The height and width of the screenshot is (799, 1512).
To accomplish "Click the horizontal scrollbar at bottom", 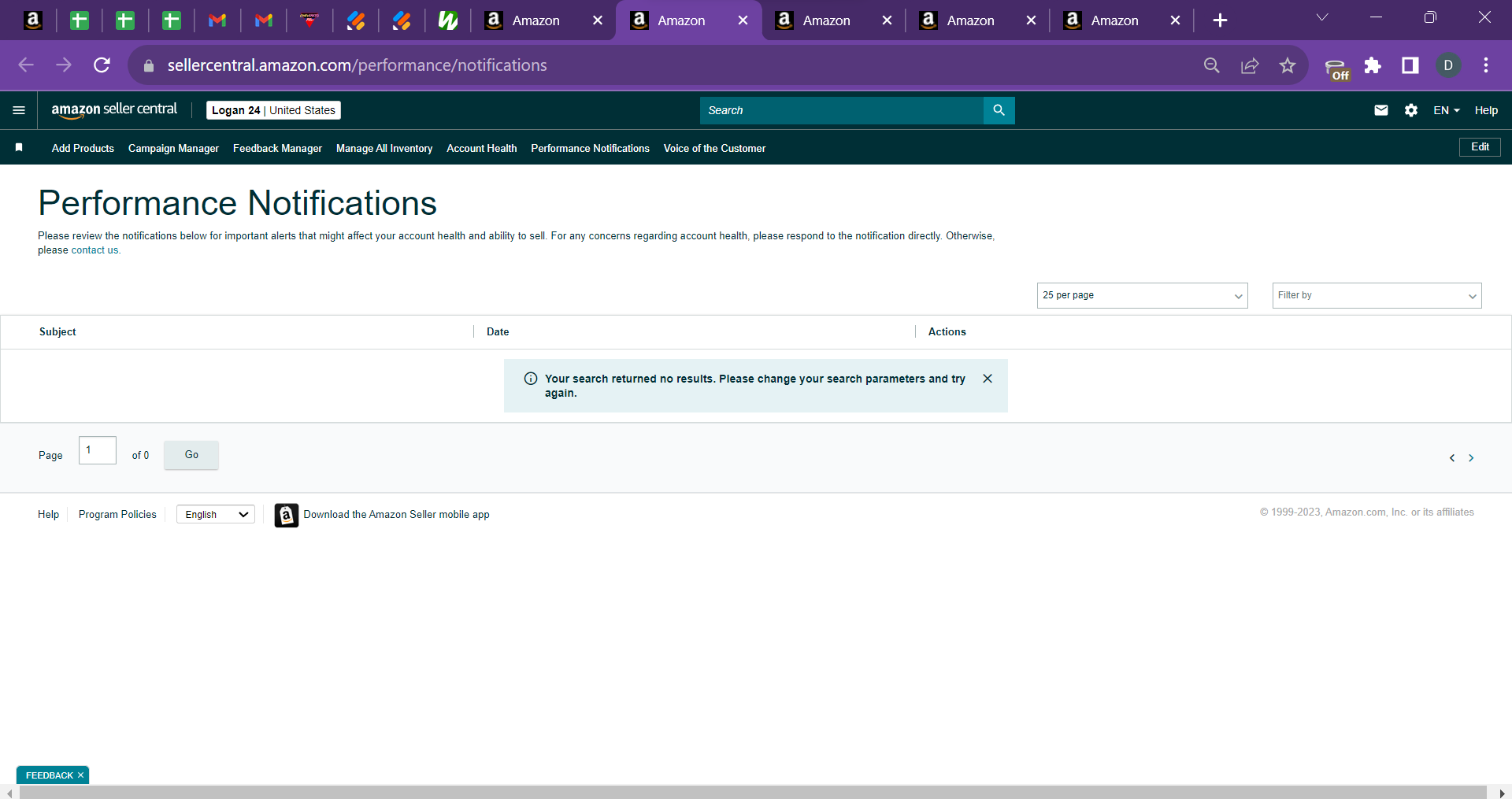I will pyautogui.click(x=752, y=792).
